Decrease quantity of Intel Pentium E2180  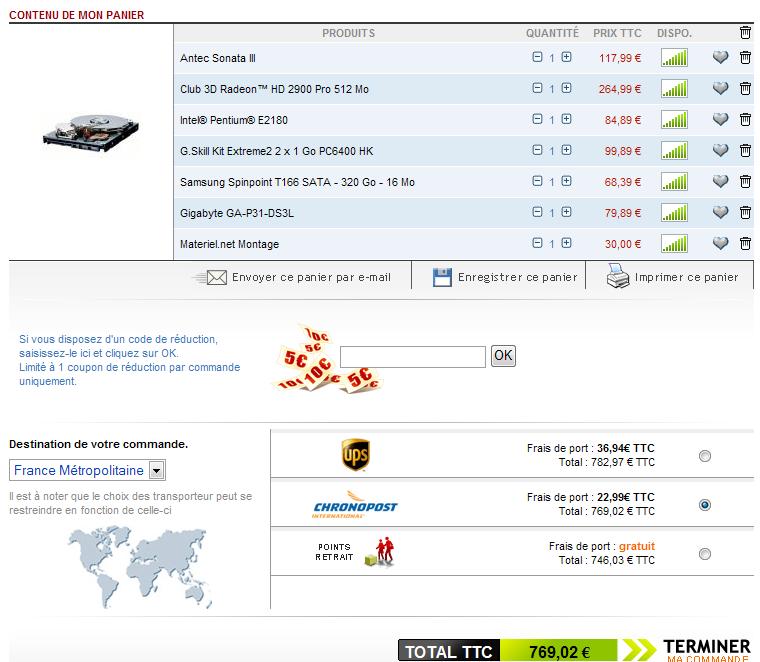coord(537,119)
